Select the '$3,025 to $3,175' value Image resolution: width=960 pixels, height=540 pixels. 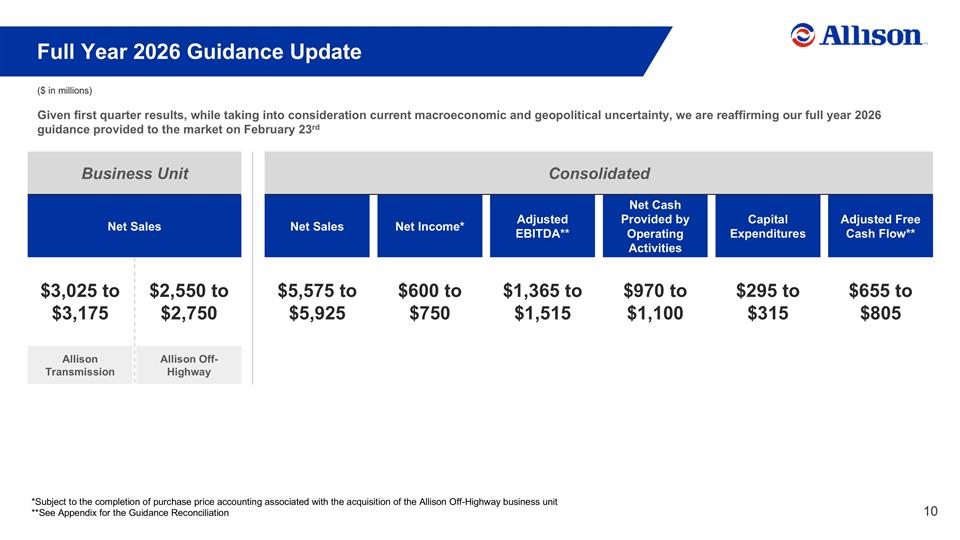click(80, 302)
